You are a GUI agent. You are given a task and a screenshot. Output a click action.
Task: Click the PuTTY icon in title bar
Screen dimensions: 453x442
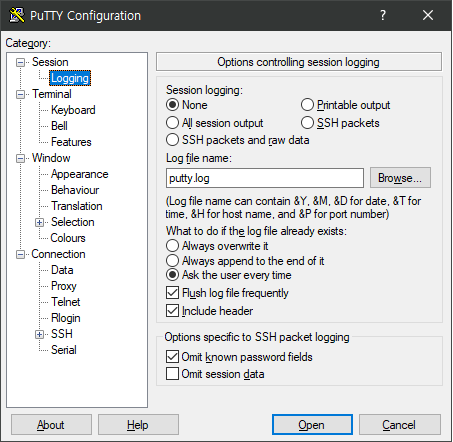pyautogui.click(x=17, y=15)
